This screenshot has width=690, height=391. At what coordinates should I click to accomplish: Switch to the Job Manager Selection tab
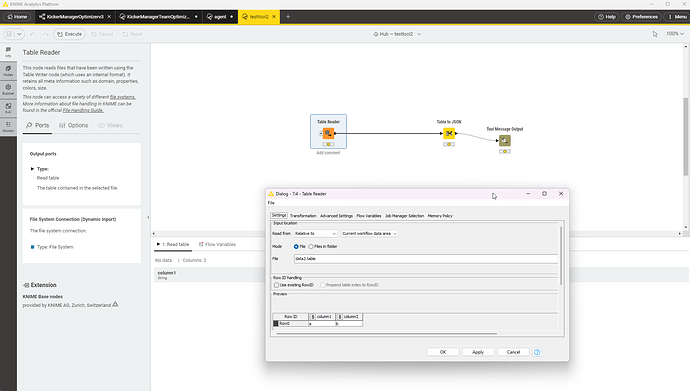pyautogui.click(x=404, y=216)
